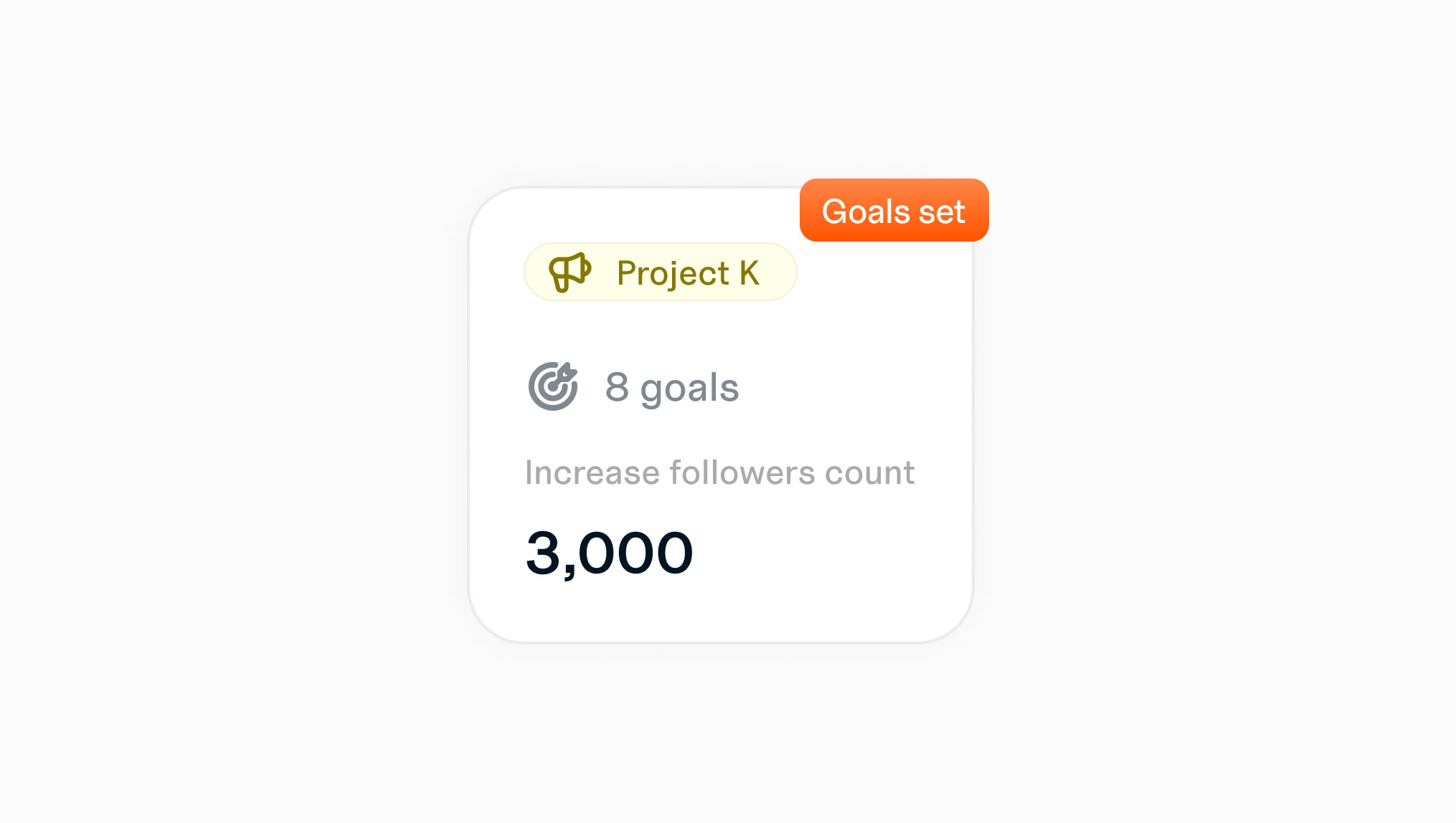Expand the Increase followers count goal

click(719, 472)
